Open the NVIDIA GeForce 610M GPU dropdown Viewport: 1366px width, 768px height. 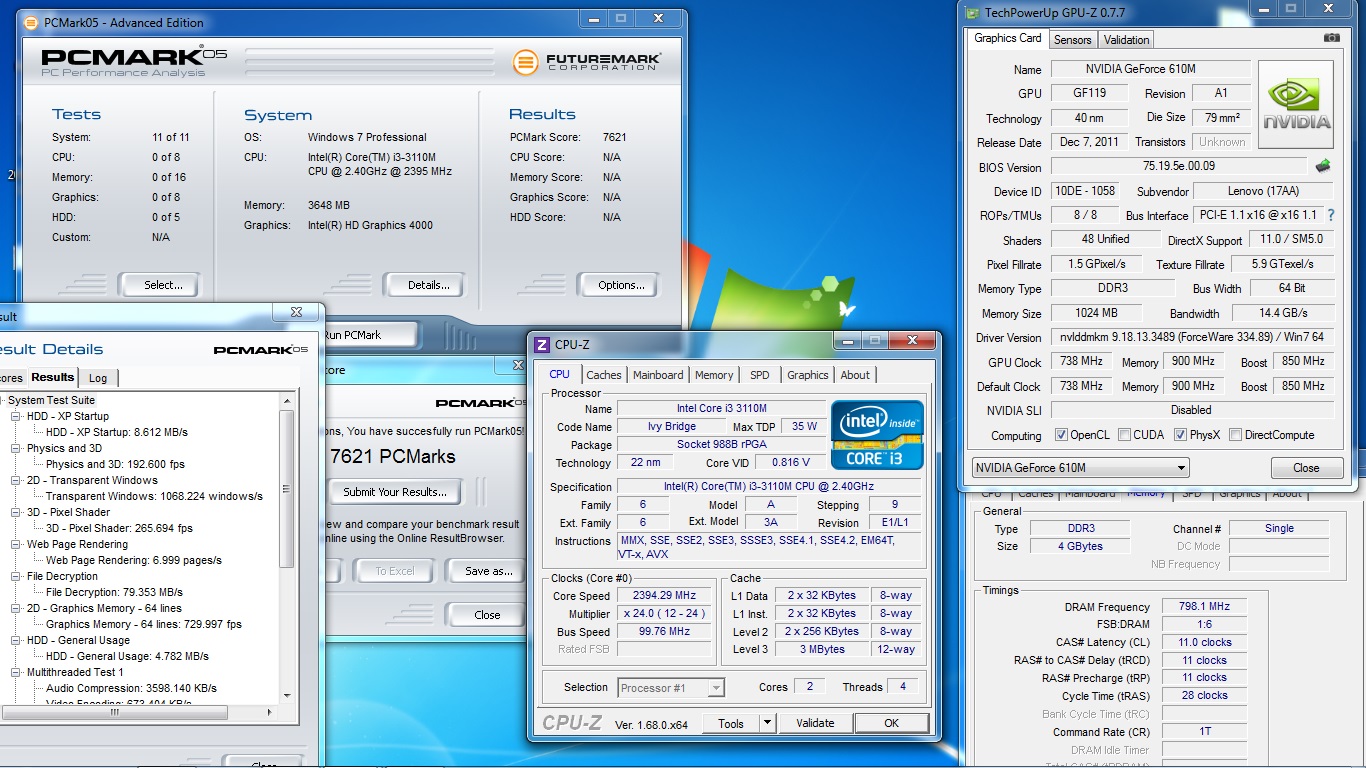tap(1080, 468)
